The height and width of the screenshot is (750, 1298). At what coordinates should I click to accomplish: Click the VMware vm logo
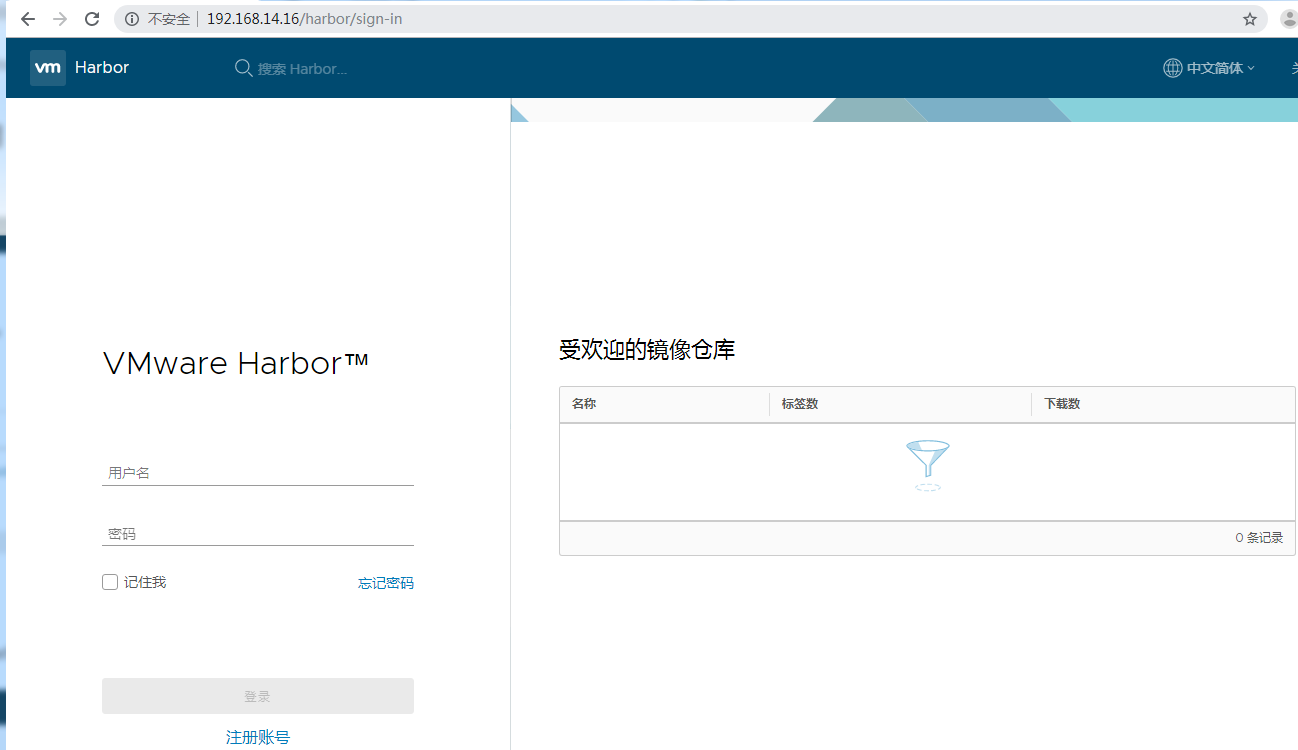(48, 68)
